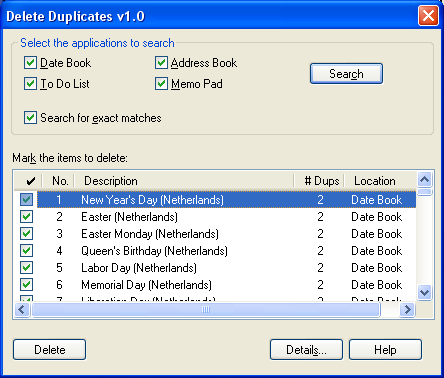Close the Delete Duplicates window
The height and width of the screenshot is (378, 444).
click(428, 16)
